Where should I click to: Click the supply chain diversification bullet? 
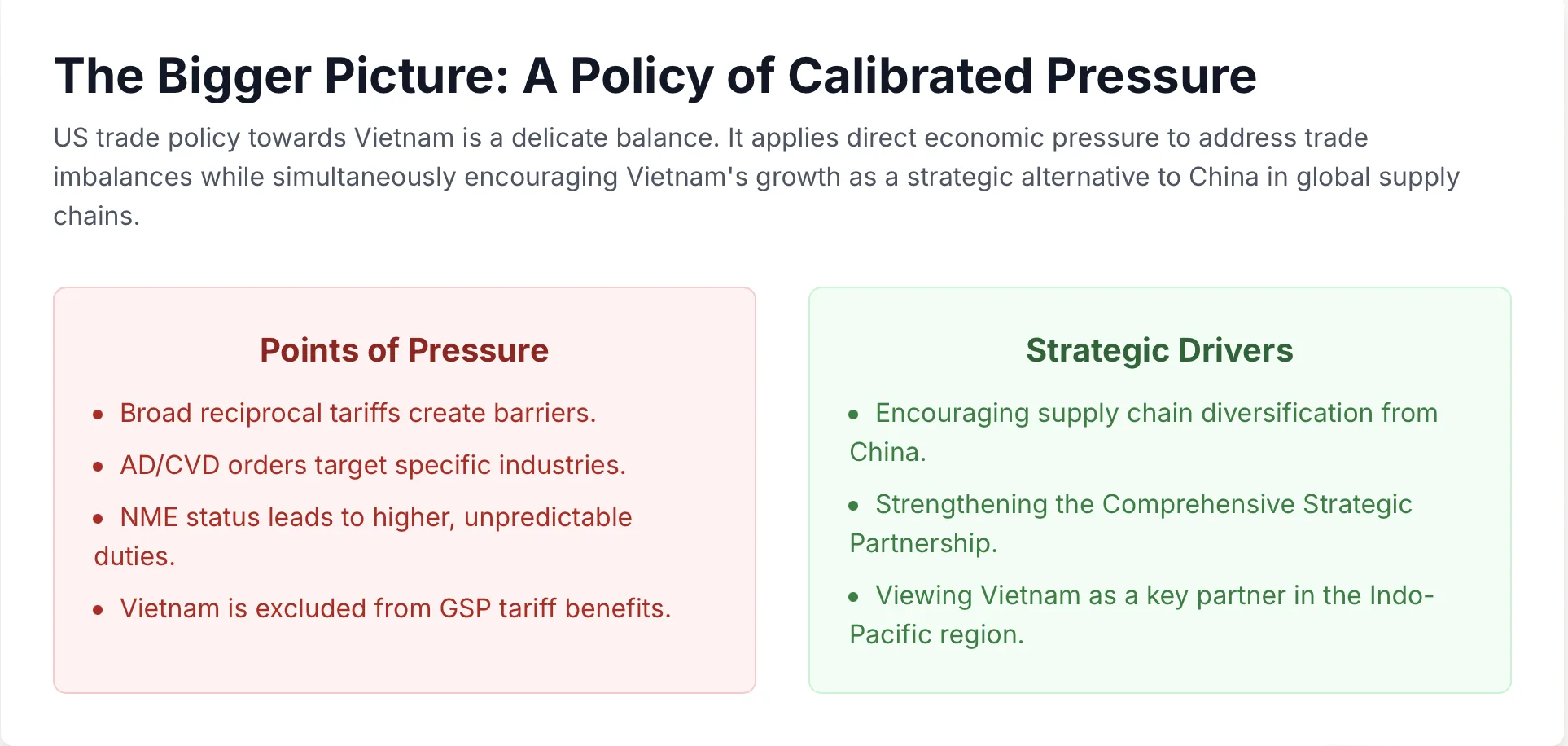click(x=1144, y=432)
